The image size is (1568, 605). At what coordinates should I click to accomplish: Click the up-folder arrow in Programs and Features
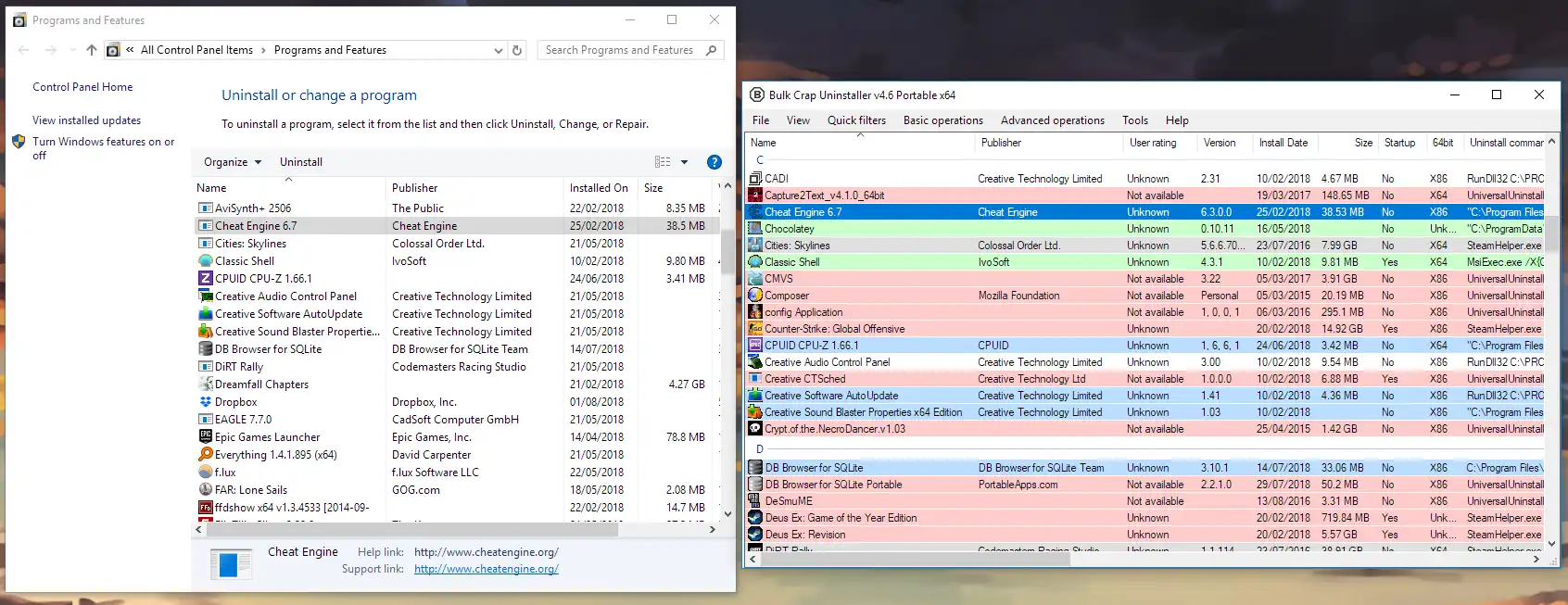(91, 50)
